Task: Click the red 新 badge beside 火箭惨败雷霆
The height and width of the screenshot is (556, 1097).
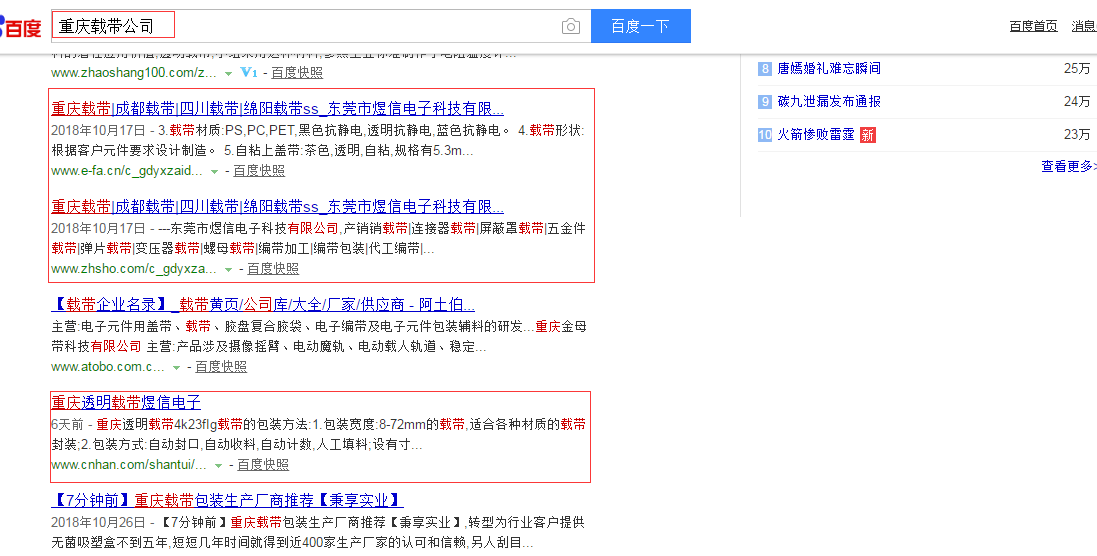Action: tap(867, 135)
